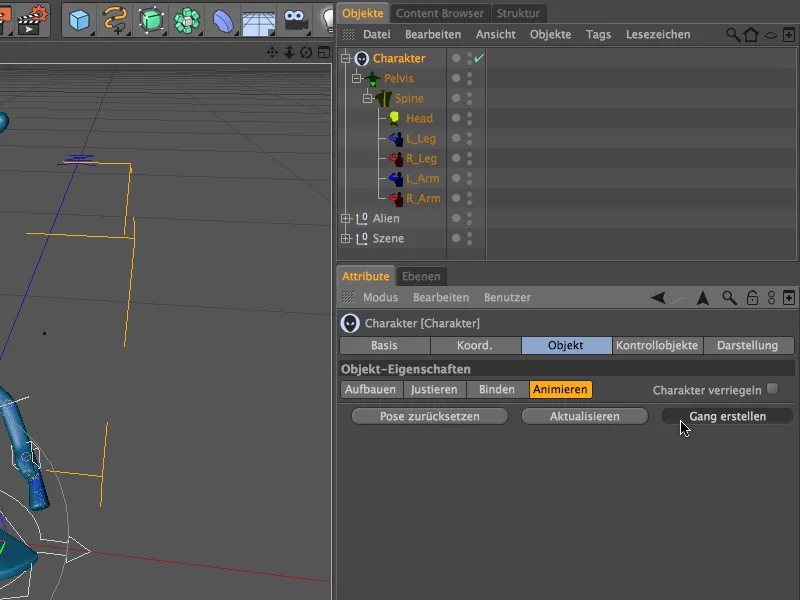Click the Attribute manager new-panel plus icon
Viewport: 800px width, 600px height.
coord(789,297)
